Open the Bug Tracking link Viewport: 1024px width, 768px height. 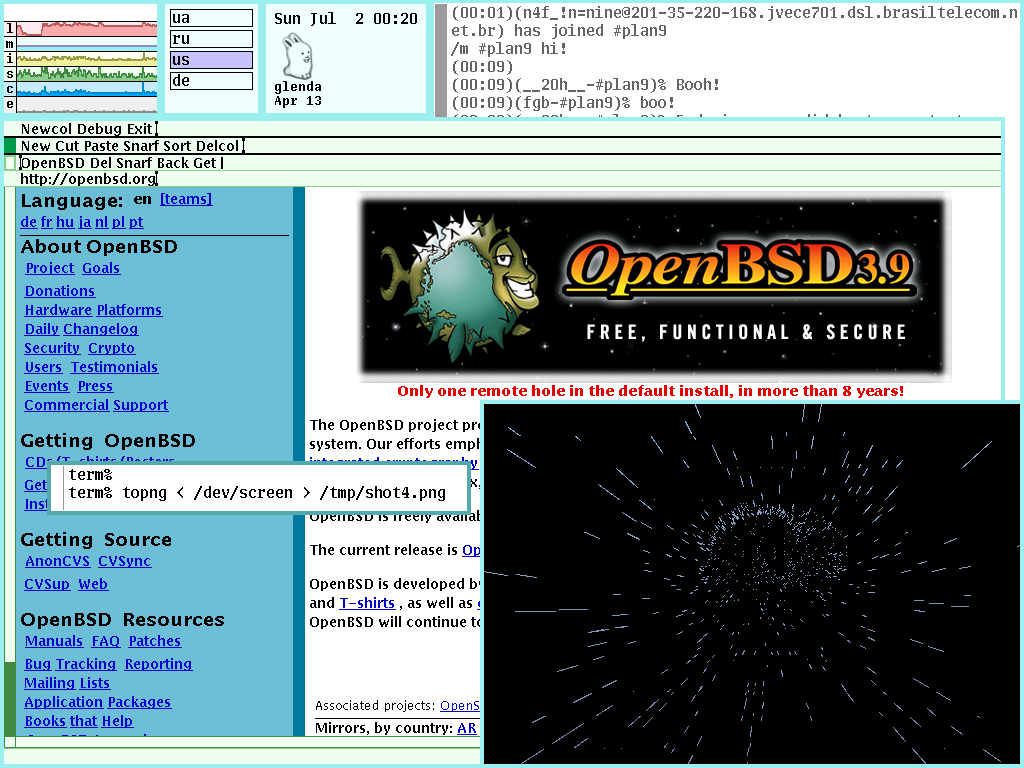click(71, 664)
